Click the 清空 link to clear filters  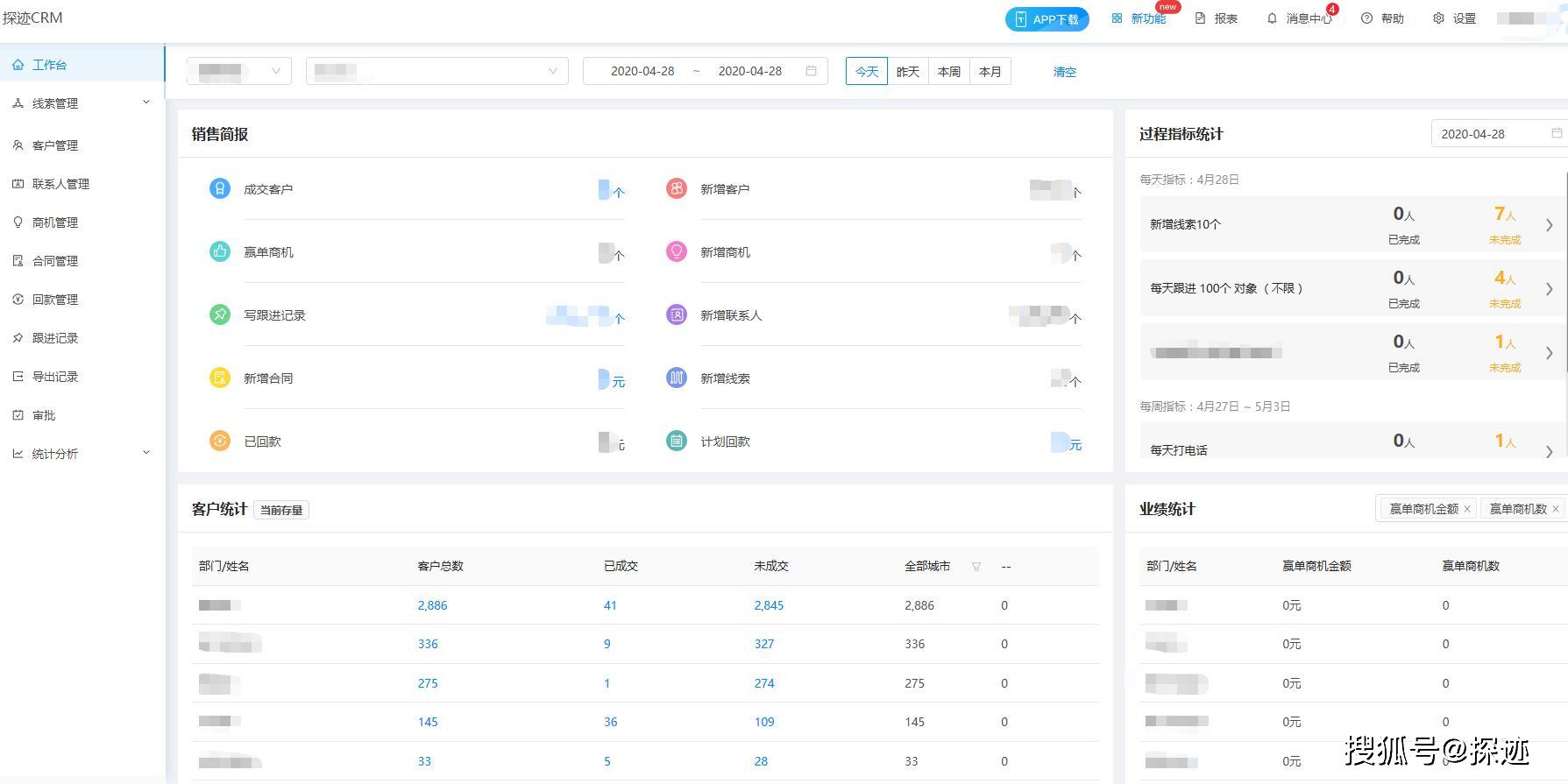(1065, 72)
